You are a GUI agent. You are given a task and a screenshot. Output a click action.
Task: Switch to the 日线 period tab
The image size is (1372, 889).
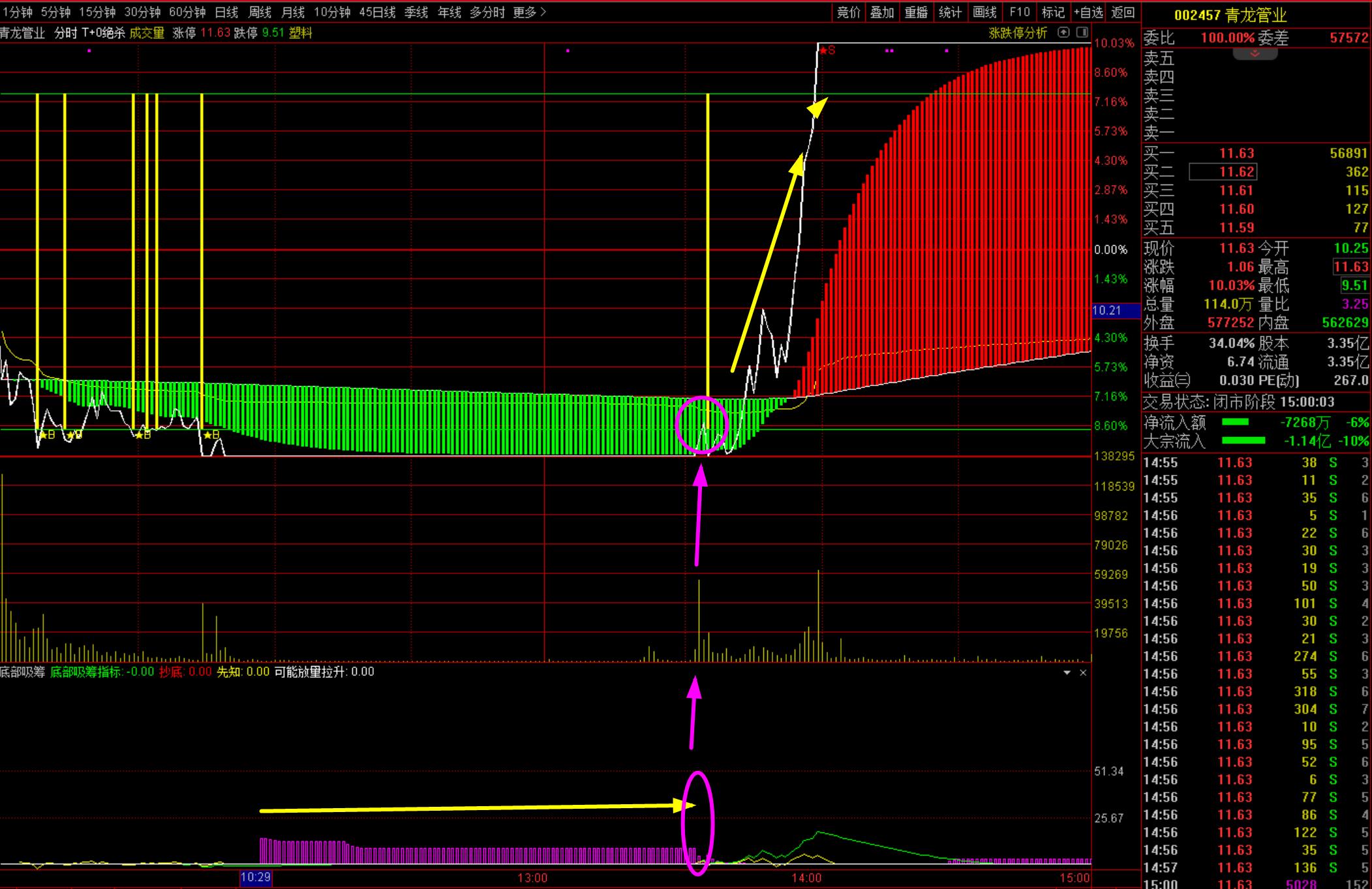point(226,12)
